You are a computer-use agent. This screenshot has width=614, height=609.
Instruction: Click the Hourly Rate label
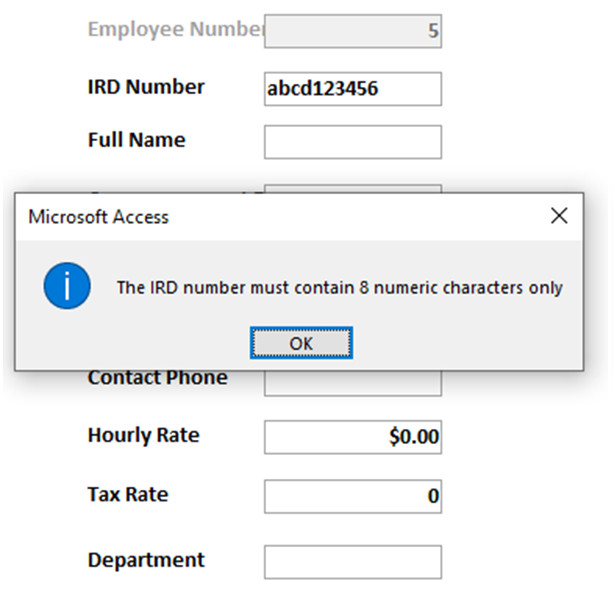pyautogui.click(x=144, y=436)
